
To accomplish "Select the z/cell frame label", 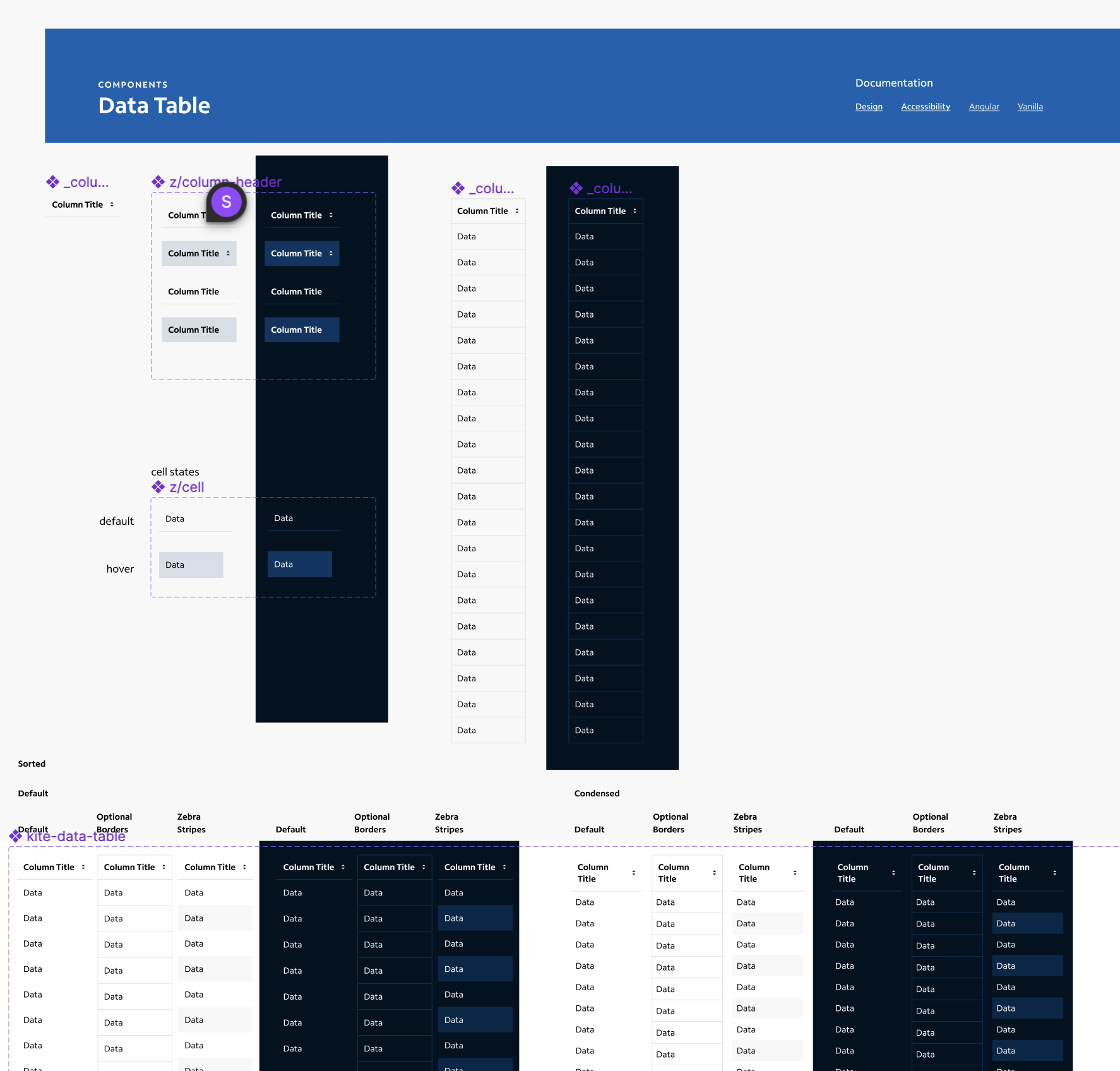I will [x=187, y=487].
